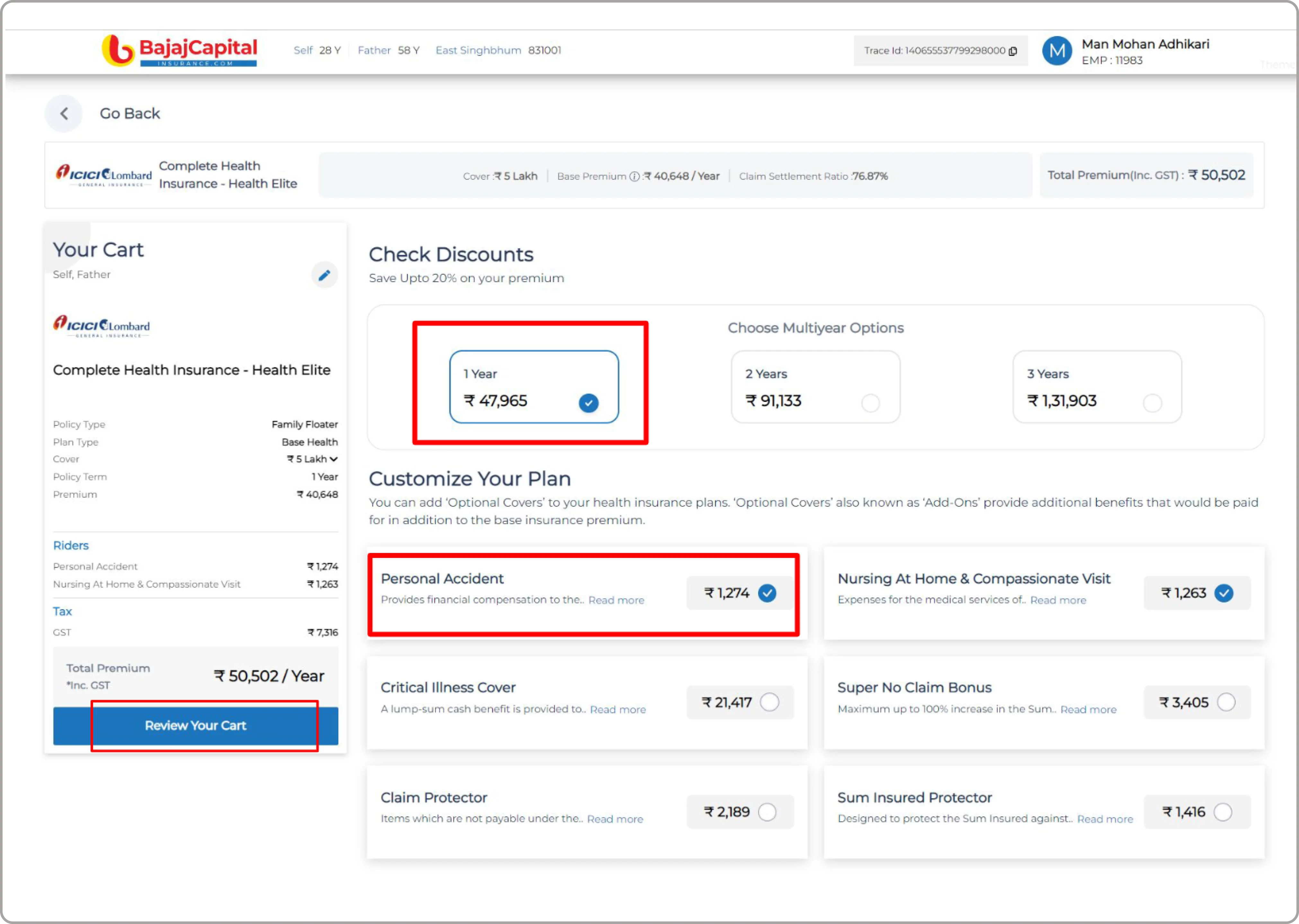Read more about Nursing At Home cover
1299x924 pixels.
coord(1058,601)
